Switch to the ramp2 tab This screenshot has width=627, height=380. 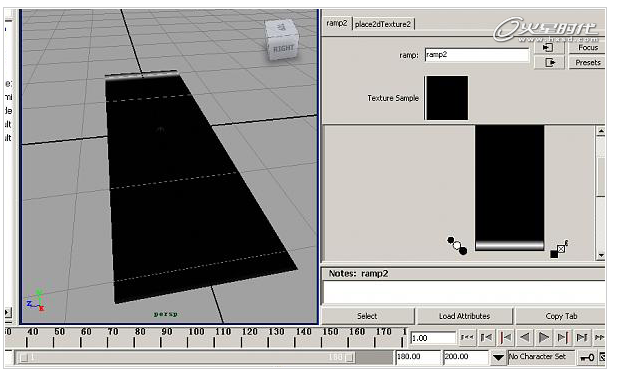(337, 23)
